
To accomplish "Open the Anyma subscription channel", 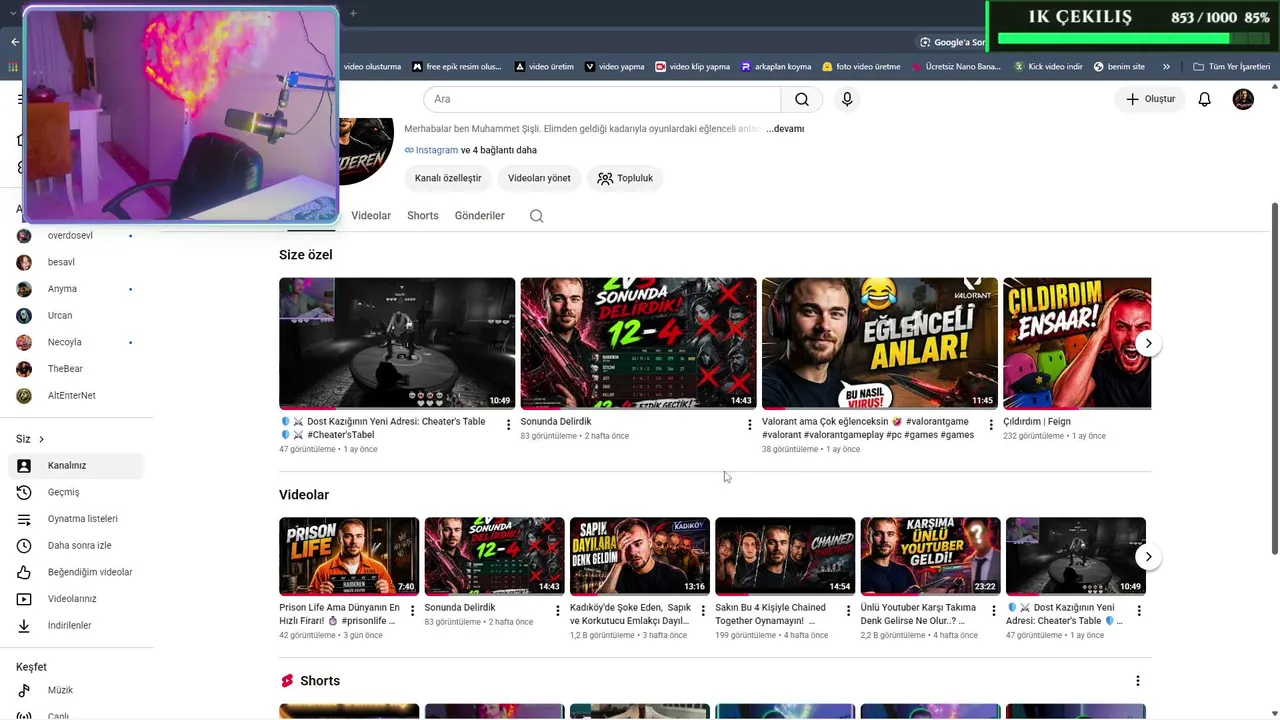I will [77, 289].
